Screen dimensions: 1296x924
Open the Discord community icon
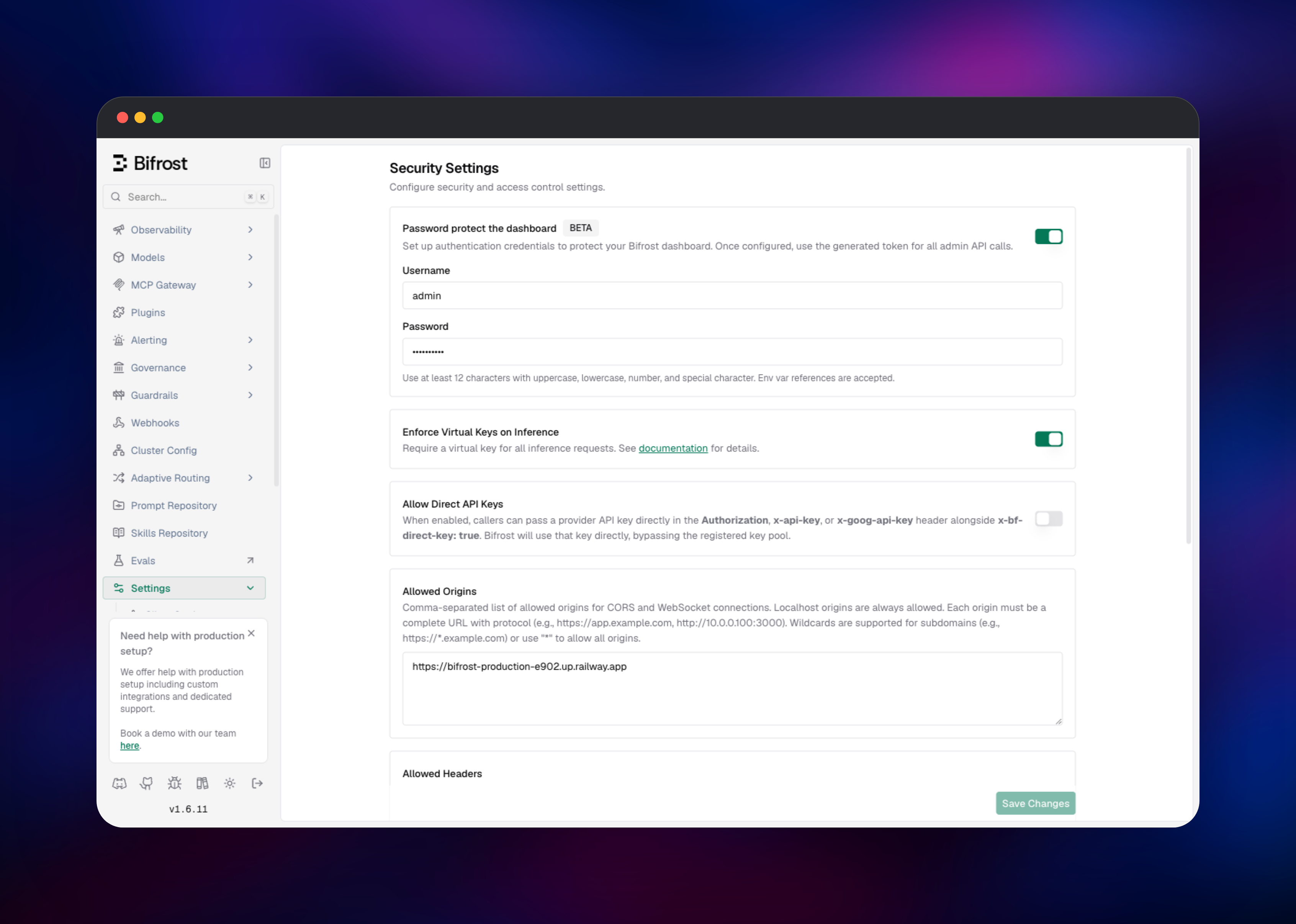pos(119,783)
